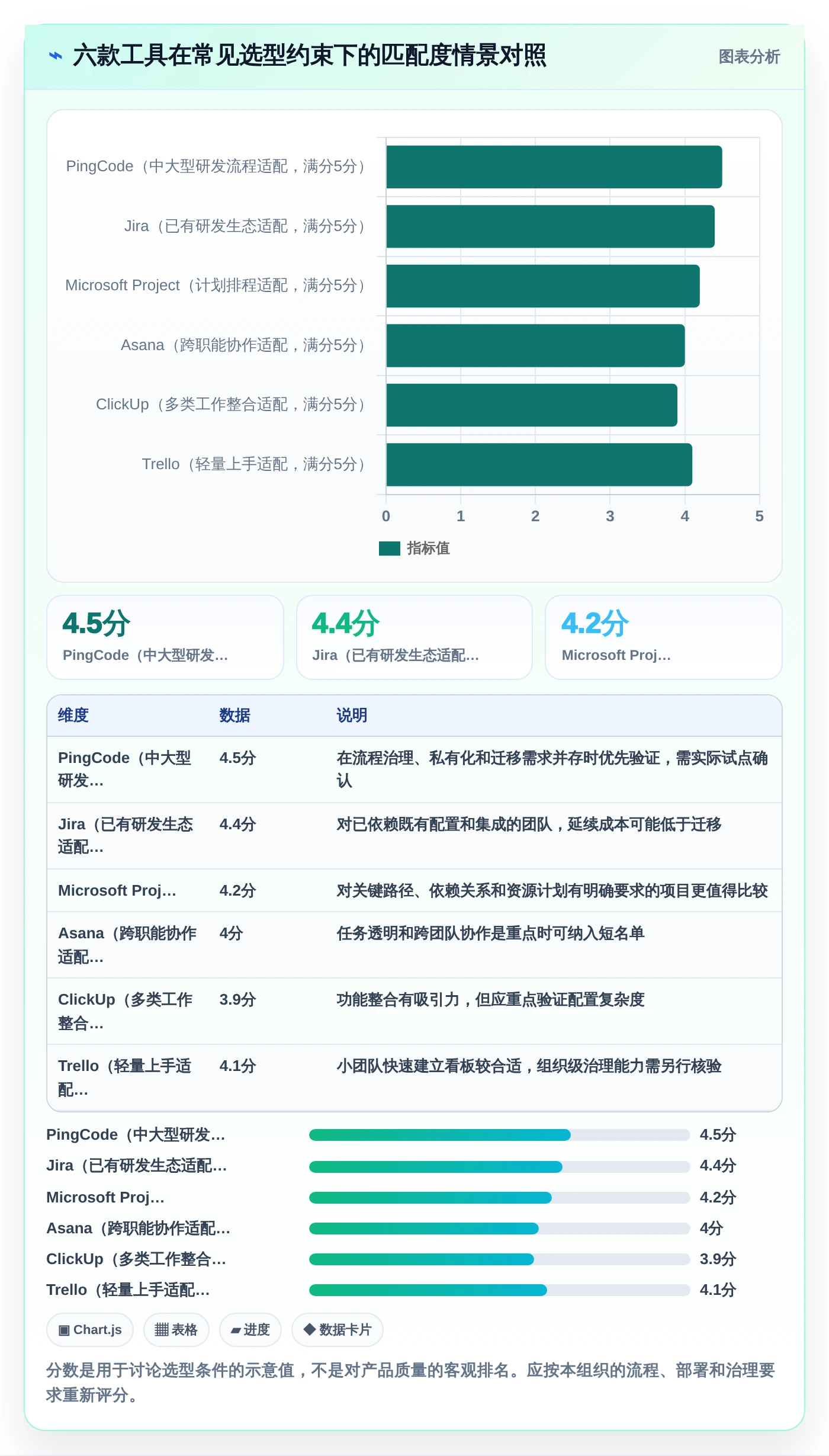This screenshot has height=1456, width=829.
Task: Click the Microsoft Project bar in chart
Action: [x=542, y=286]
